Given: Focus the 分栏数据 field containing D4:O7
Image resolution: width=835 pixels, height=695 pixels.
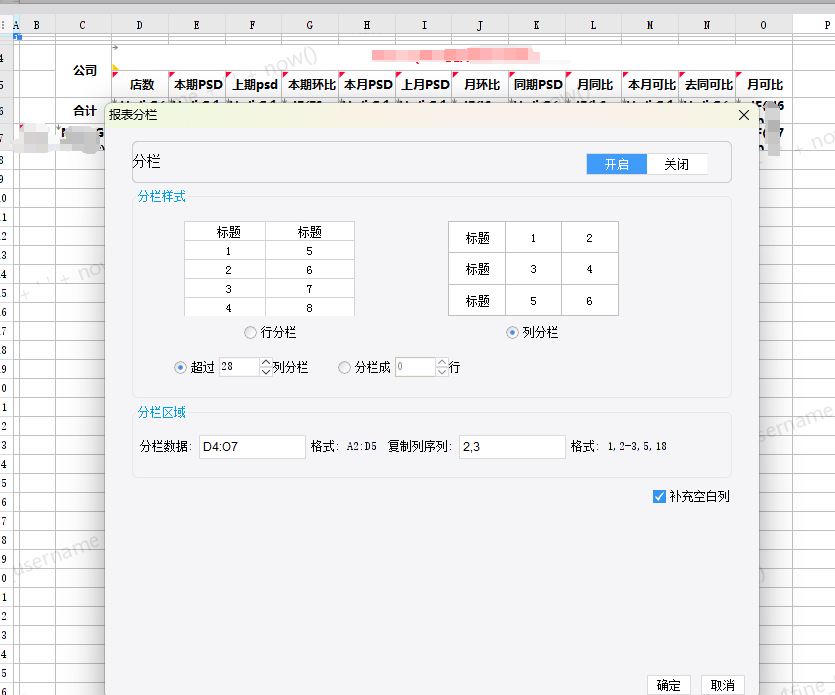Looking at the screenshot, I should 252,447.
